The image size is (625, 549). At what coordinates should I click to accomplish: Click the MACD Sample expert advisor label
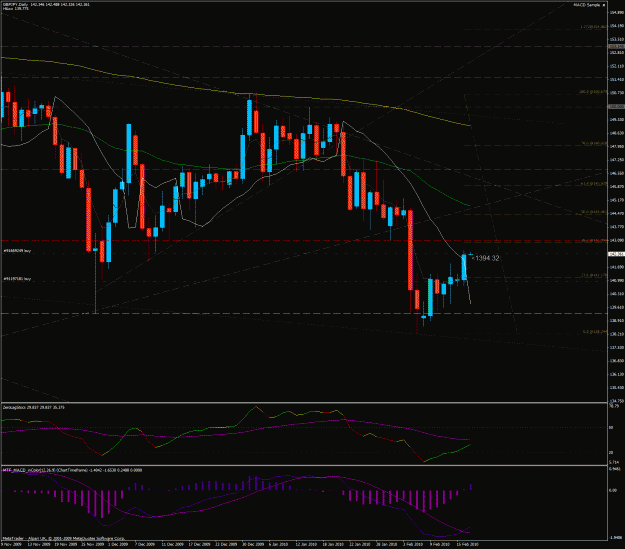point(588,5)
